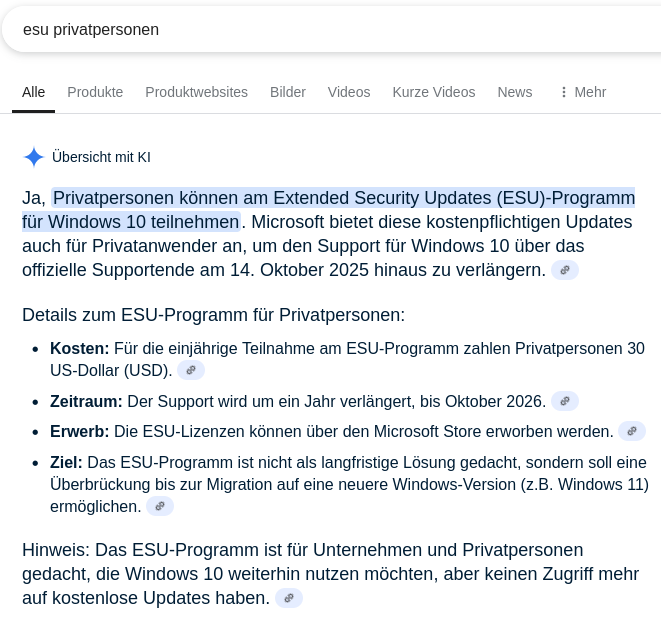The height and width of the screenshot is (629, 661).
Task: Click the AI overview sparkle icon
Action: coord(34,157)
